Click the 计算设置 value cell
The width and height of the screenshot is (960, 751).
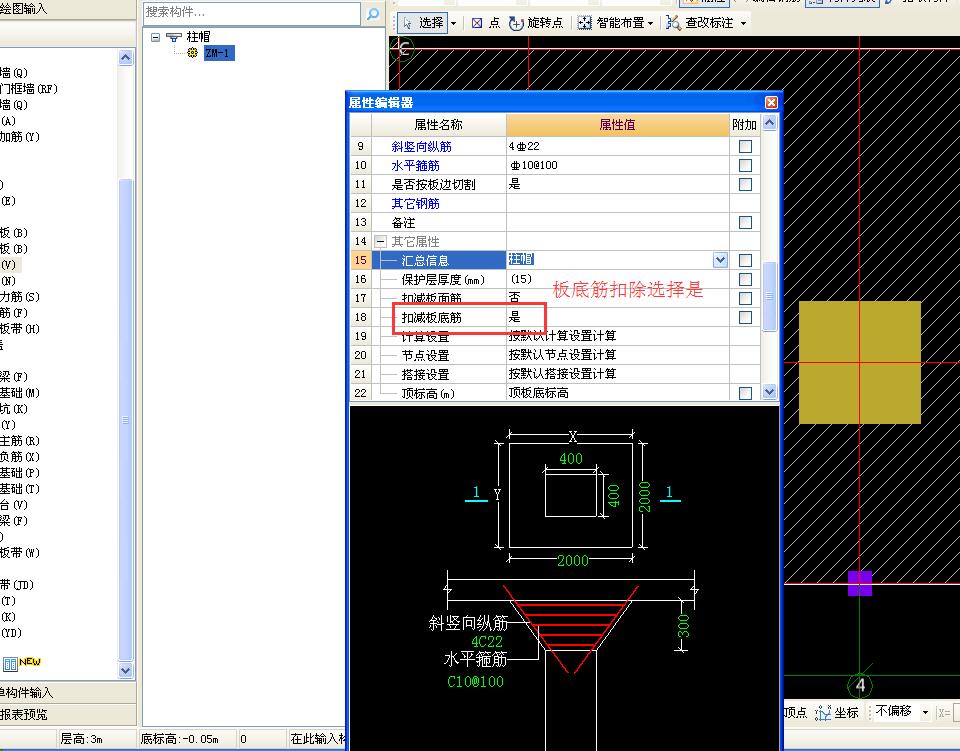coord(618,336)
